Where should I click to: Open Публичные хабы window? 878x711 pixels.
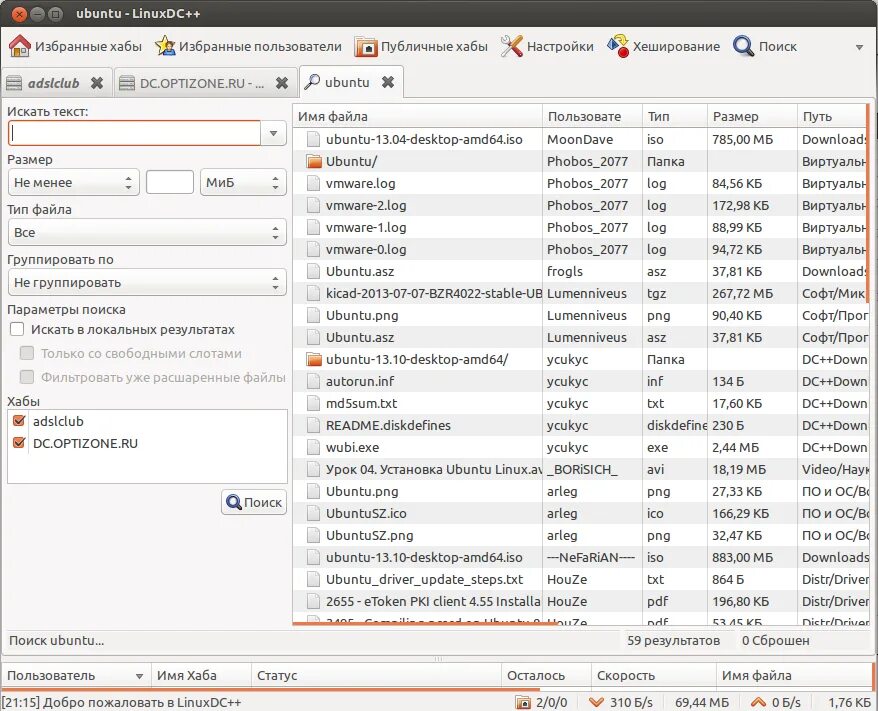[420, 45]
